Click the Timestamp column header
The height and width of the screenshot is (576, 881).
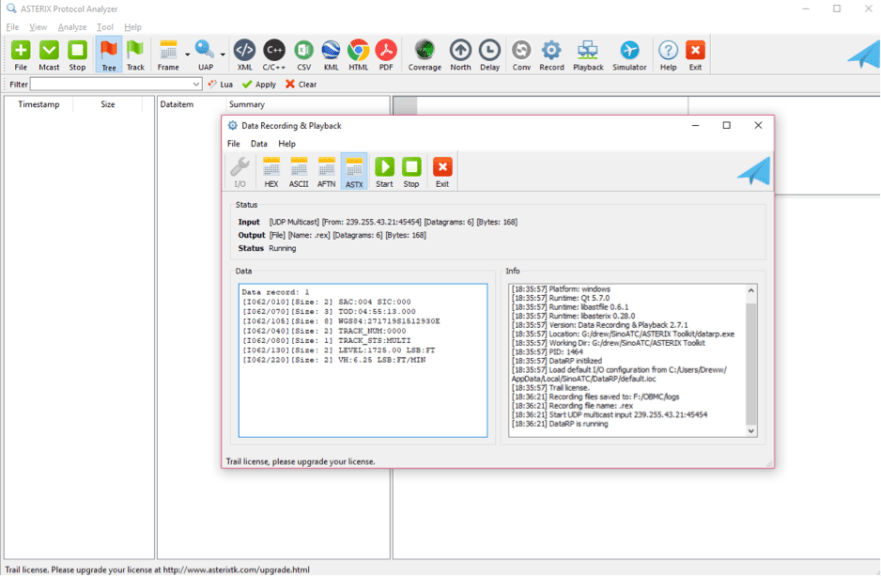pyautogui.click(x=38, y=104)
